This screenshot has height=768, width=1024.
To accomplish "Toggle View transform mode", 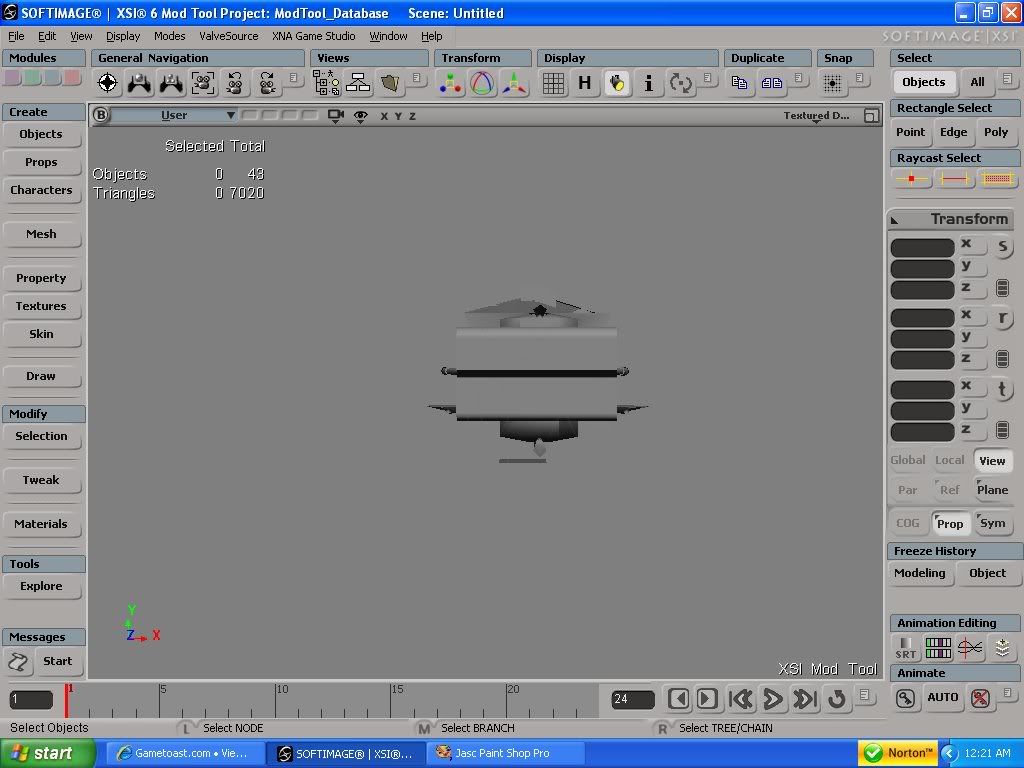I will coord(992,460).
